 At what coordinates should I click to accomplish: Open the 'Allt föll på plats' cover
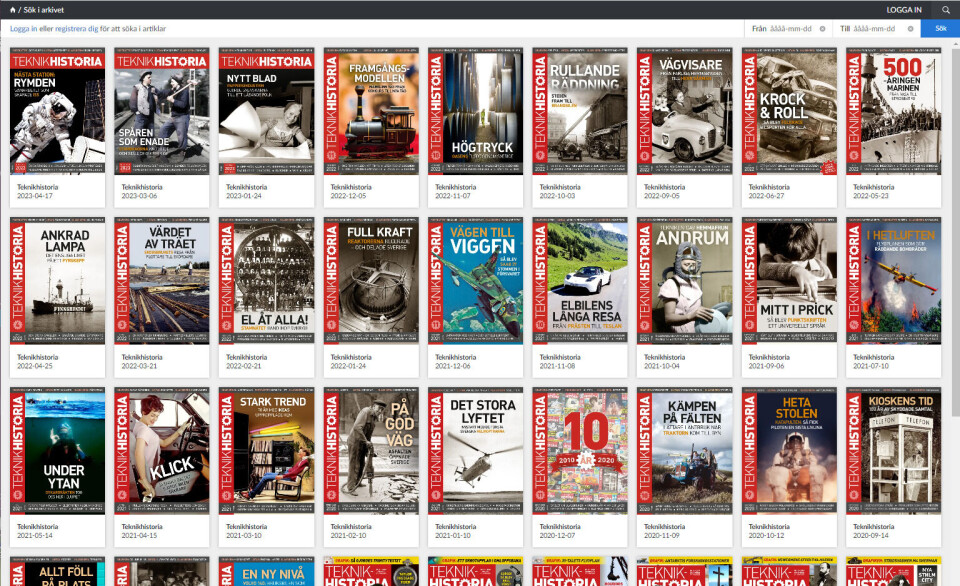58,571
